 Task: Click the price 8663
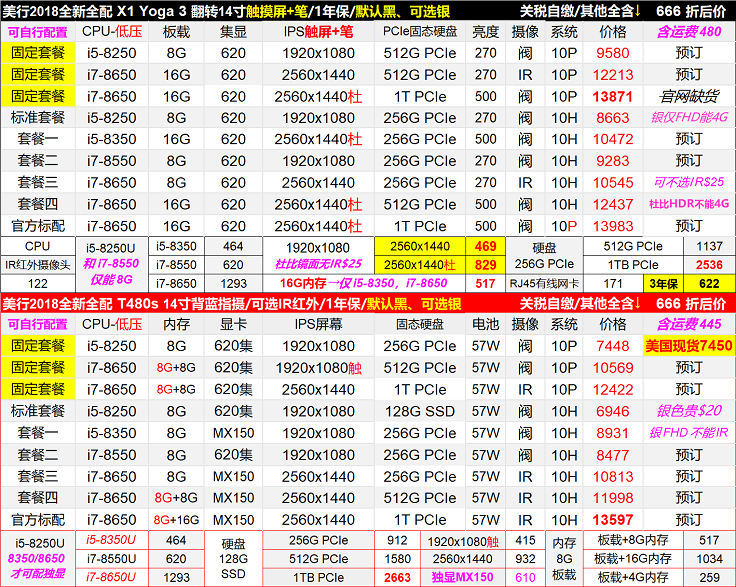[613, 118]
